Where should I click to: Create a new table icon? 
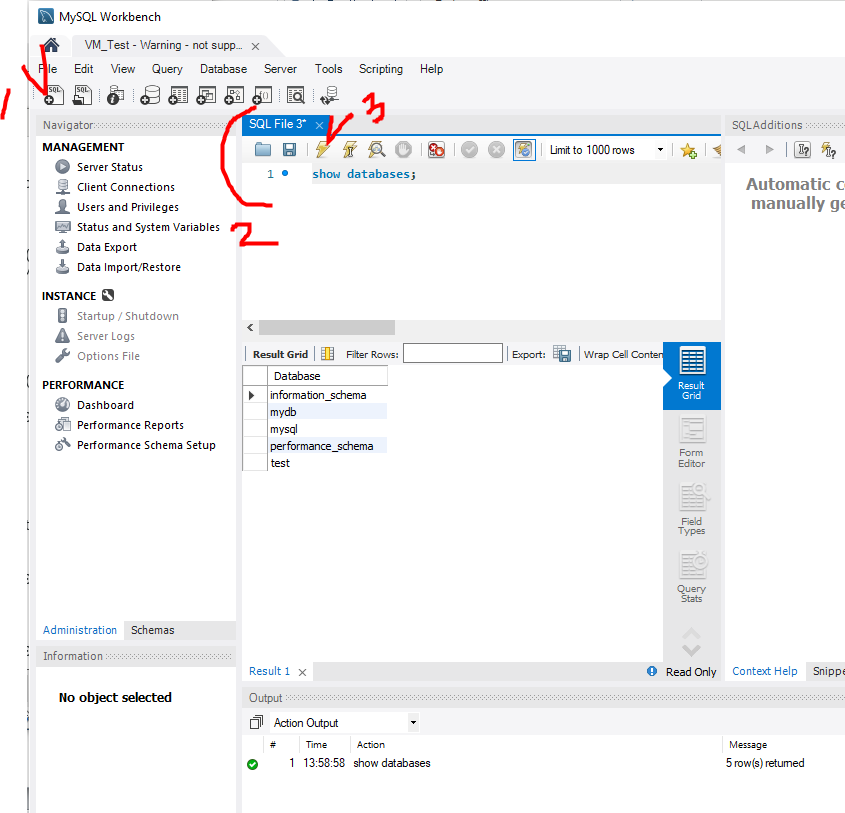pyautogui.click(x=178, y=95)
